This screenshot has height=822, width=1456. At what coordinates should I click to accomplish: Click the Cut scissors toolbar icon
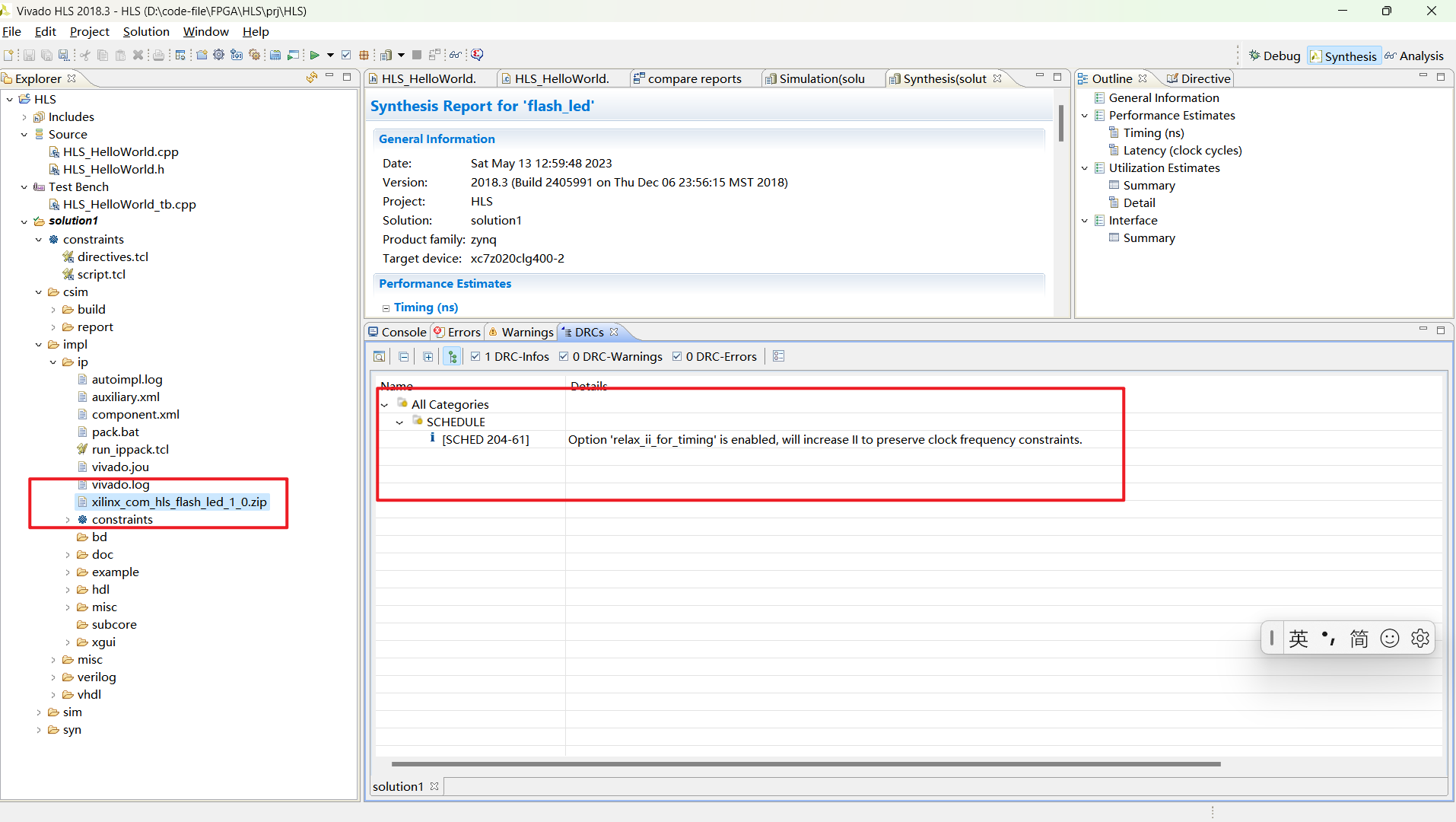click(x=84, y=55)
